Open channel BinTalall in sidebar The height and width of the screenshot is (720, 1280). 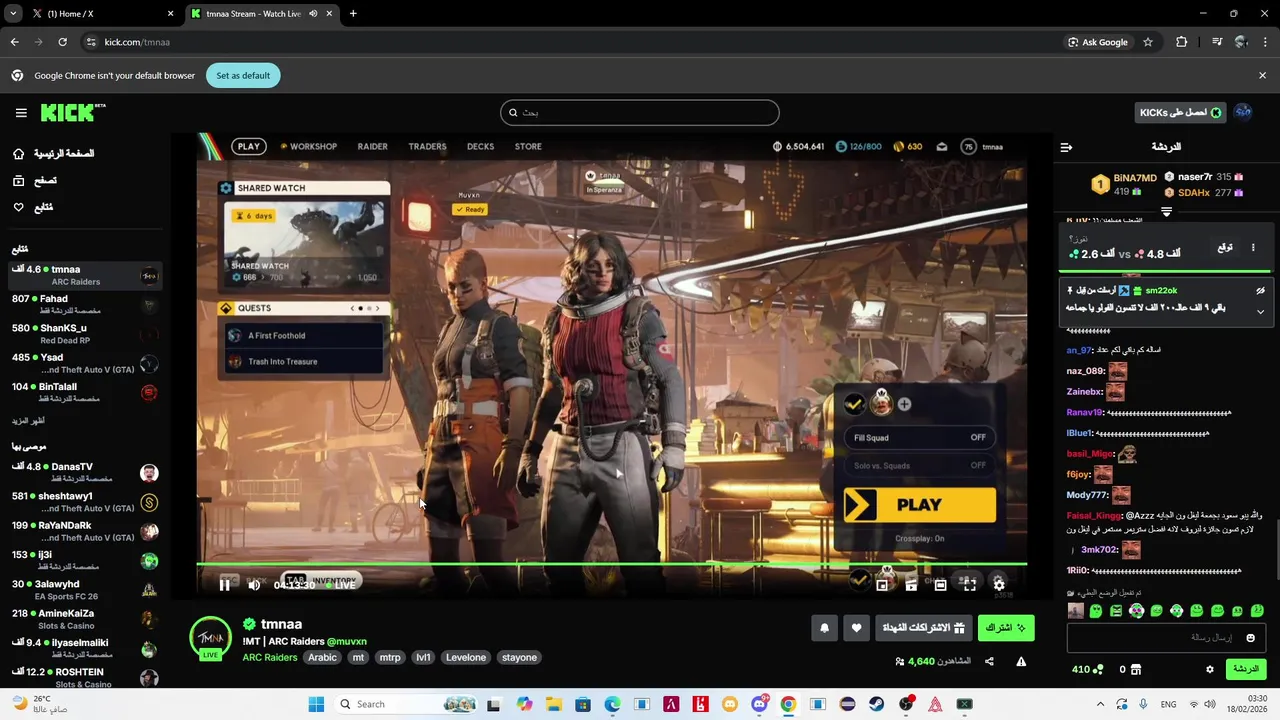[x=84, y=392]
